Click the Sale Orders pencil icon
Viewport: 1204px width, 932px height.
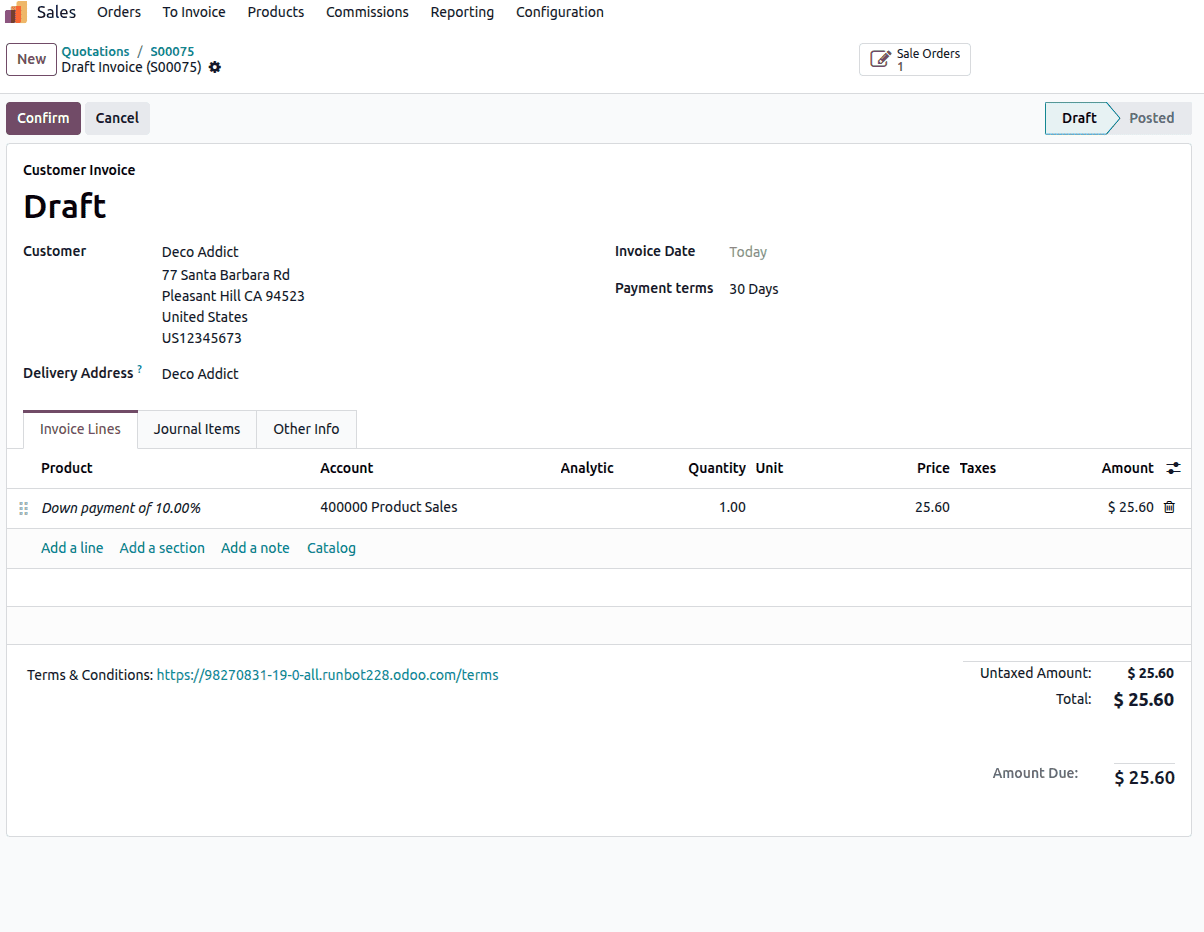click(881, 58)
